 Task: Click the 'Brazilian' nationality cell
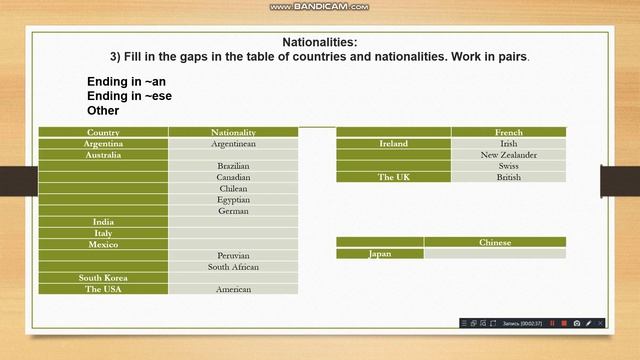[233, 166]
